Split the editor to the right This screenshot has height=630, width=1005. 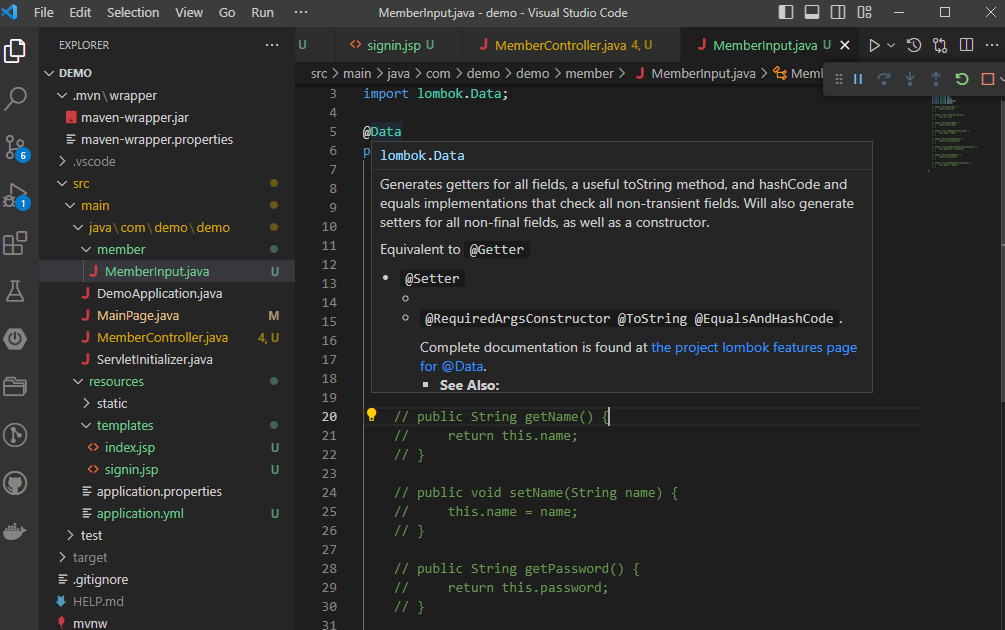pyautogui.click(x=967, y=45)
